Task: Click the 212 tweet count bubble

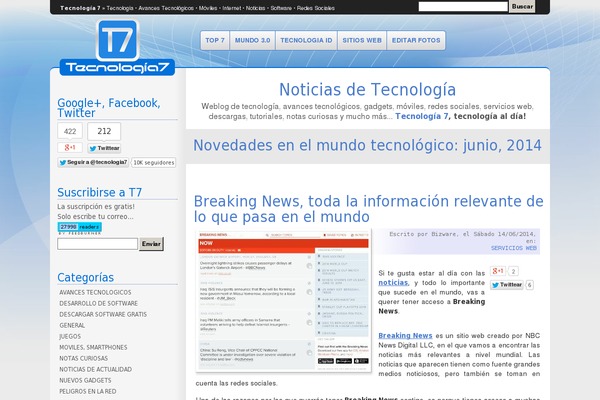Action: pos(104,131)
